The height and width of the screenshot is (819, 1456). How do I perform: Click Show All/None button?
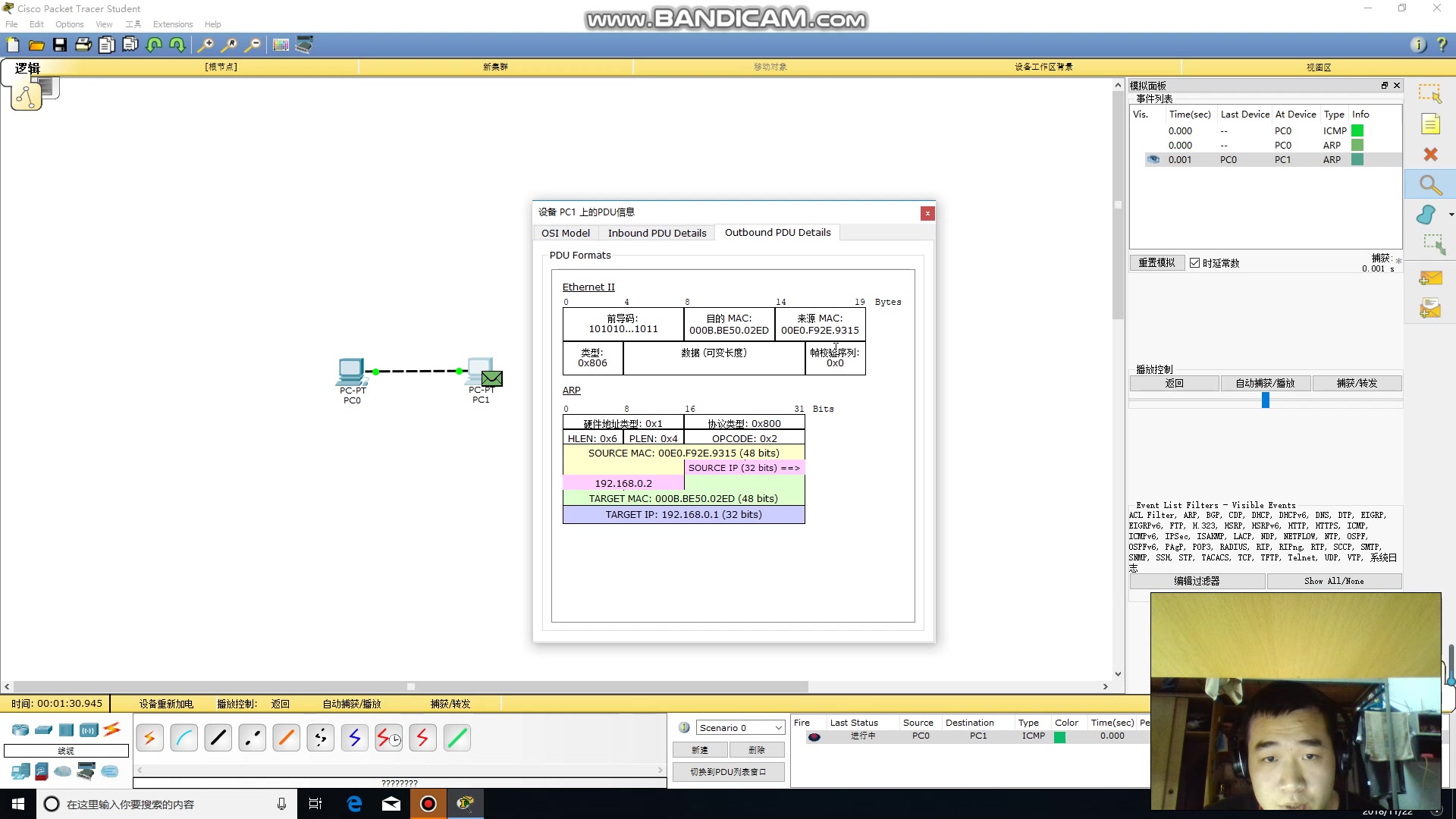click(1334, 581)
